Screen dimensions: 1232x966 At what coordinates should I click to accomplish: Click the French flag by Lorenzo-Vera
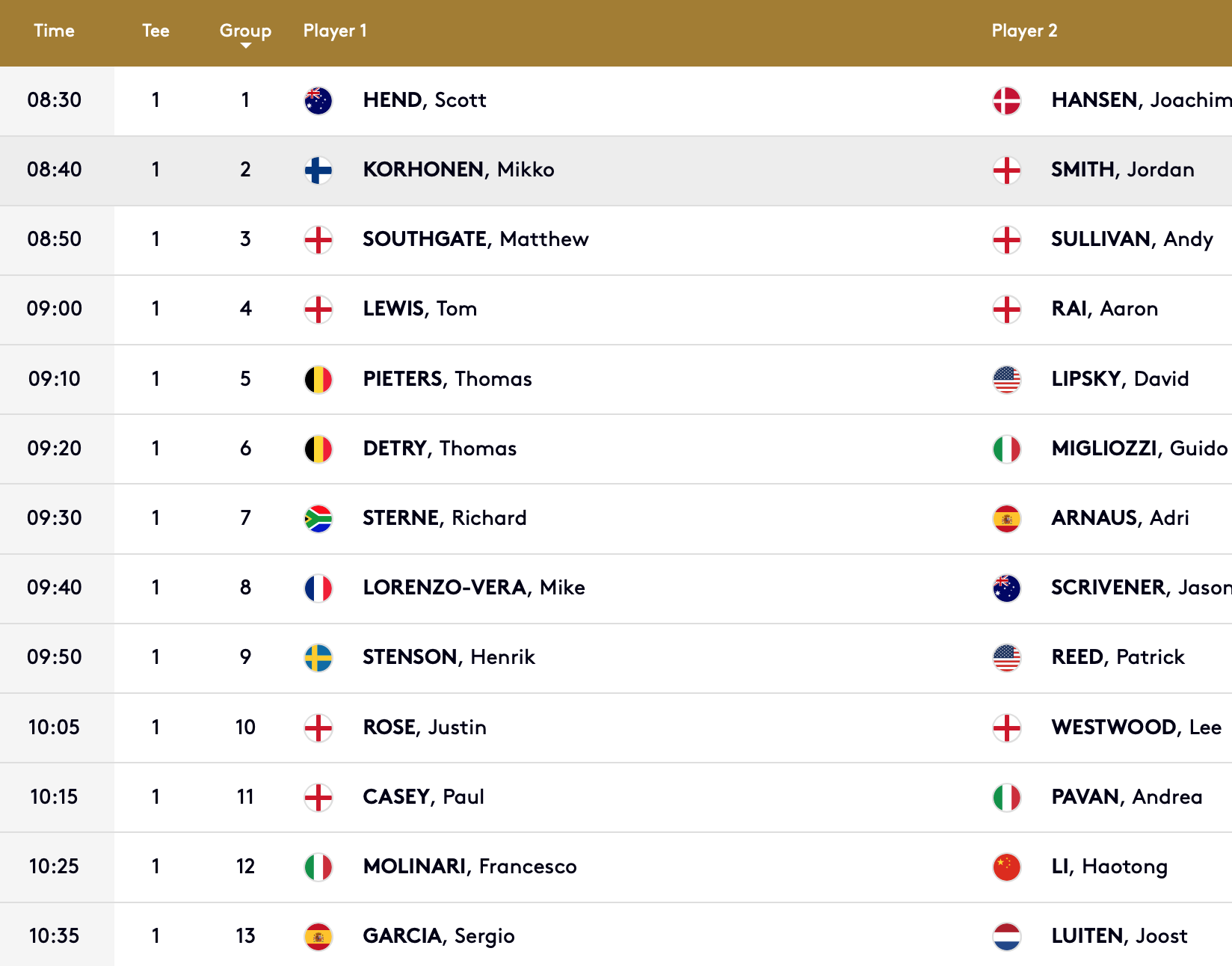[x=318, y=588]
